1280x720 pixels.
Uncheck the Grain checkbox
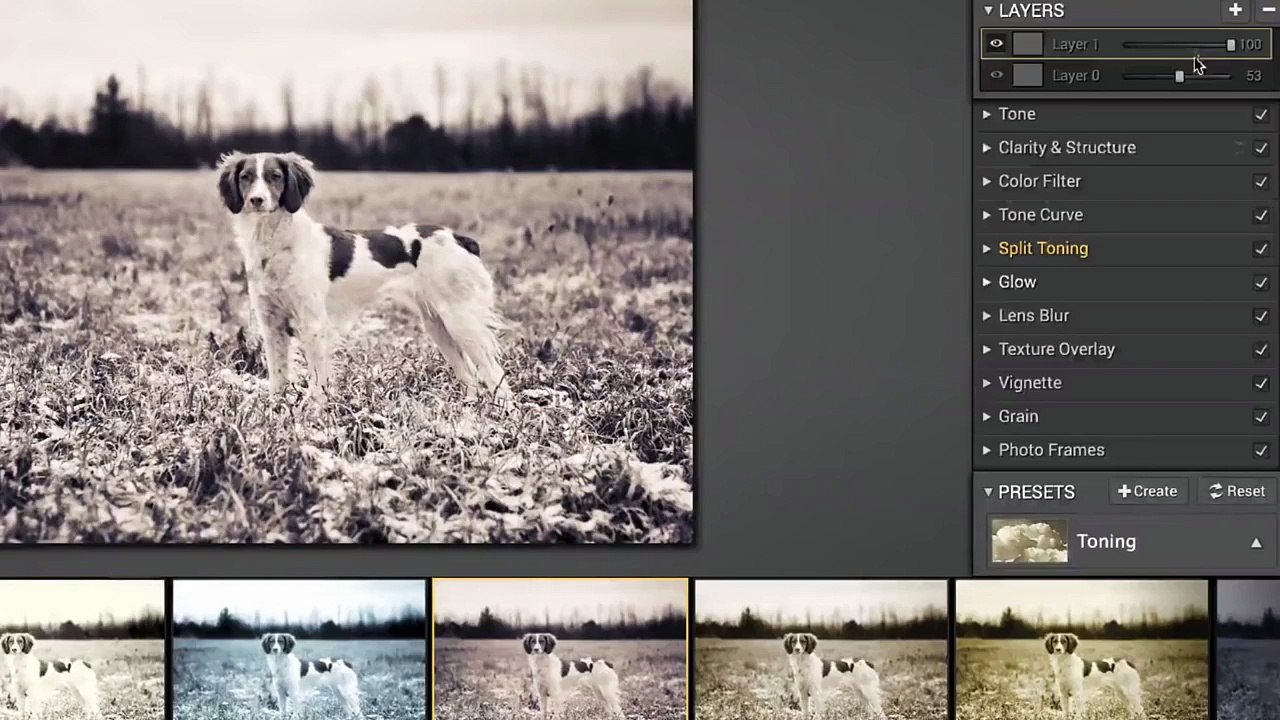pos(1261,417)
